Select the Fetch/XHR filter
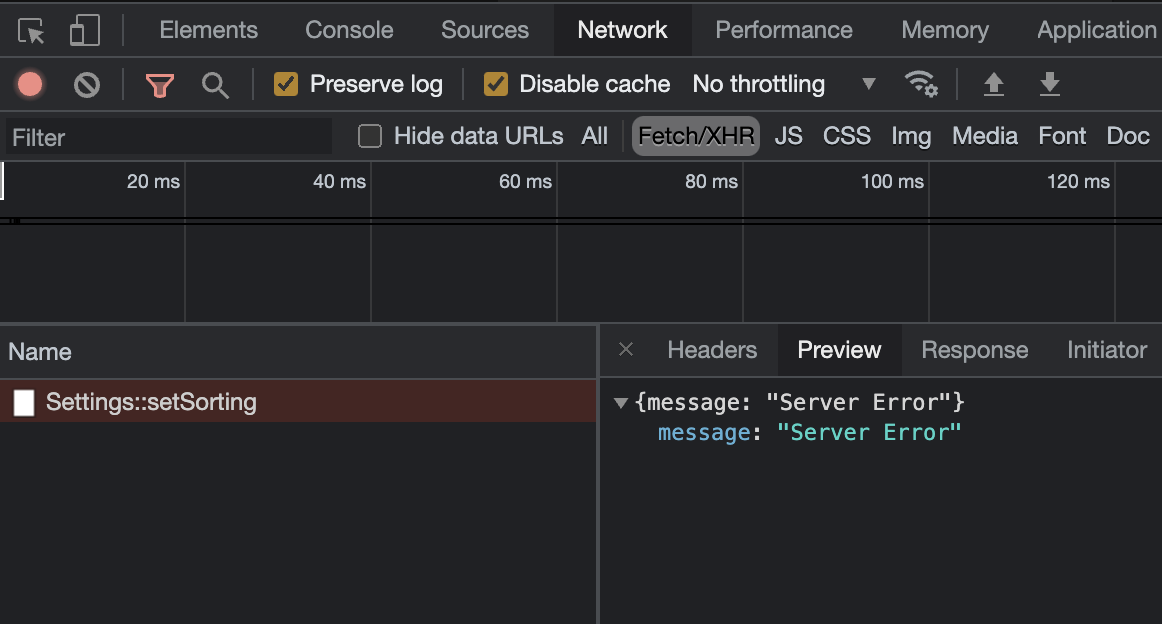 (x=696, y=136)
